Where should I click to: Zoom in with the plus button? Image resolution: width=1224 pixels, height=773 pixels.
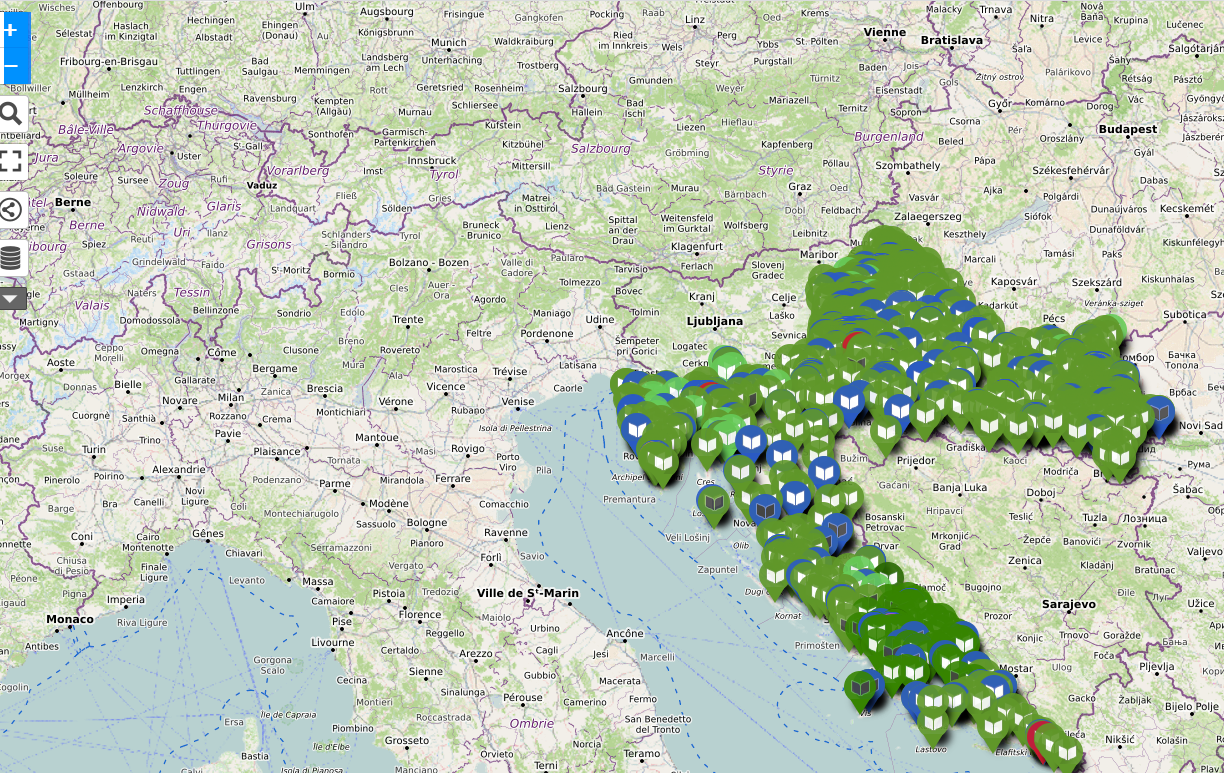click(11, 30)
